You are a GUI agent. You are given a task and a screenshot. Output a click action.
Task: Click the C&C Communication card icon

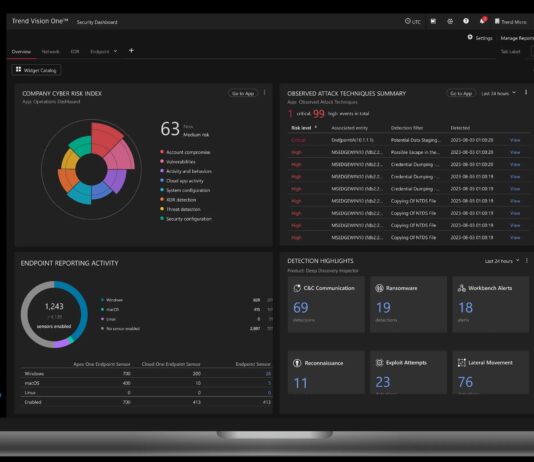click(x=297, y=288)
